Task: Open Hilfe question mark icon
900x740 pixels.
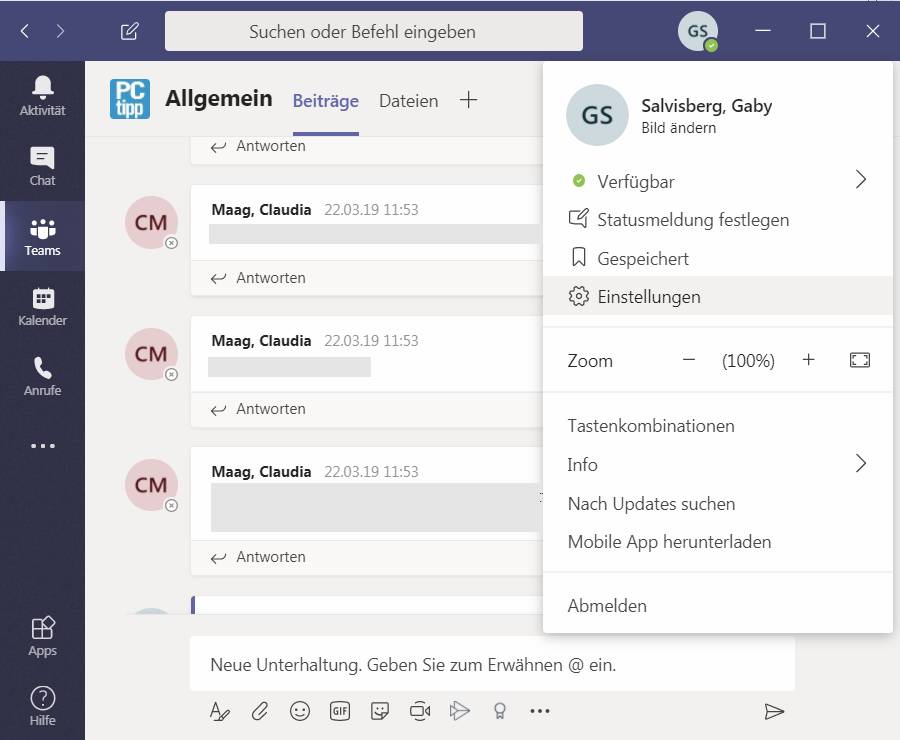Action: click(x=42, y=706)
